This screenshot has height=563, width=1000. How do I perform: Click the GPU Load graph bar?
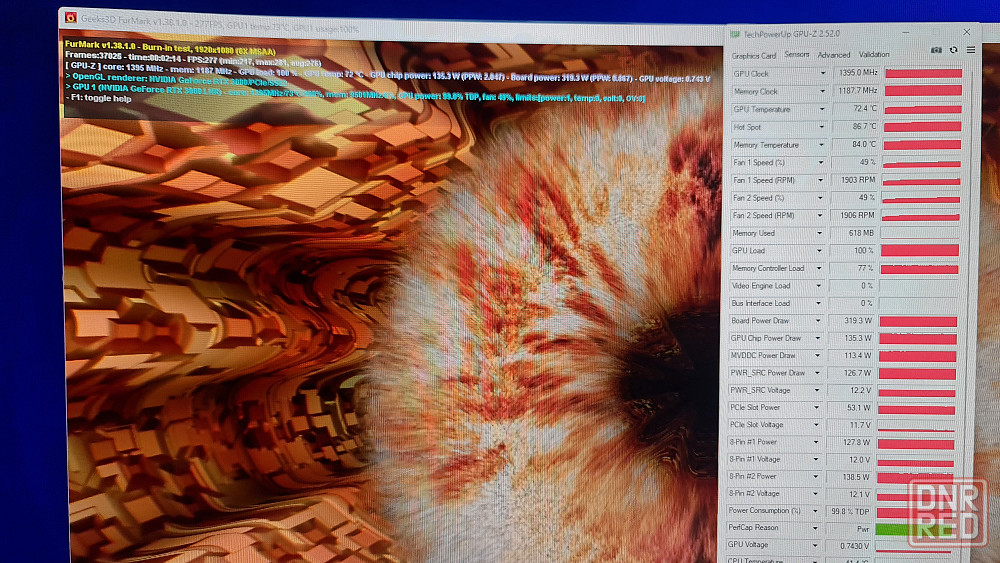[920, 251]
